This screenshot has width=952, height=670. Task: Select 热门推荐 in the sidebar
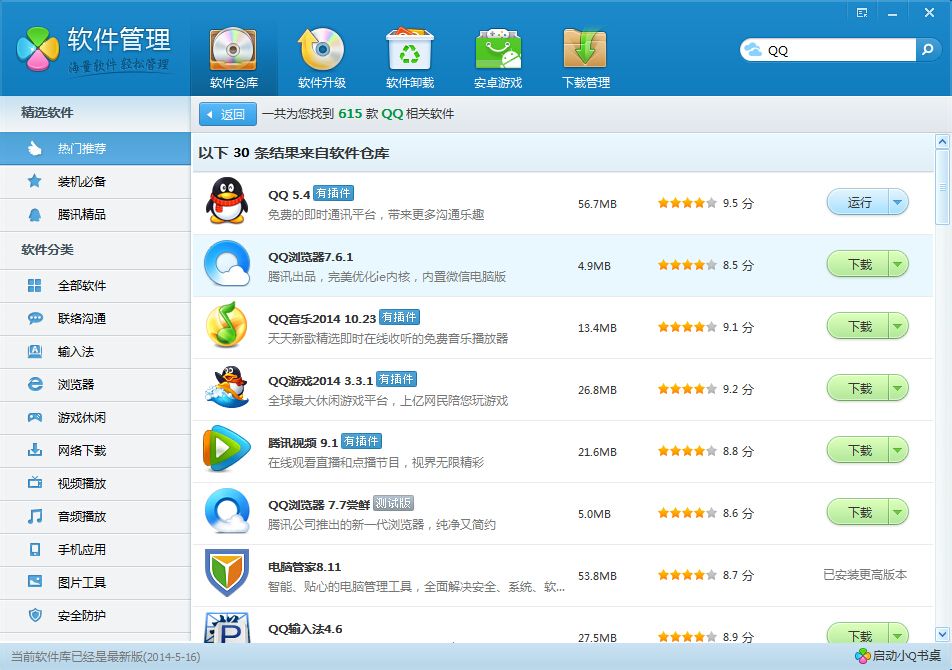tap(95, 148)
